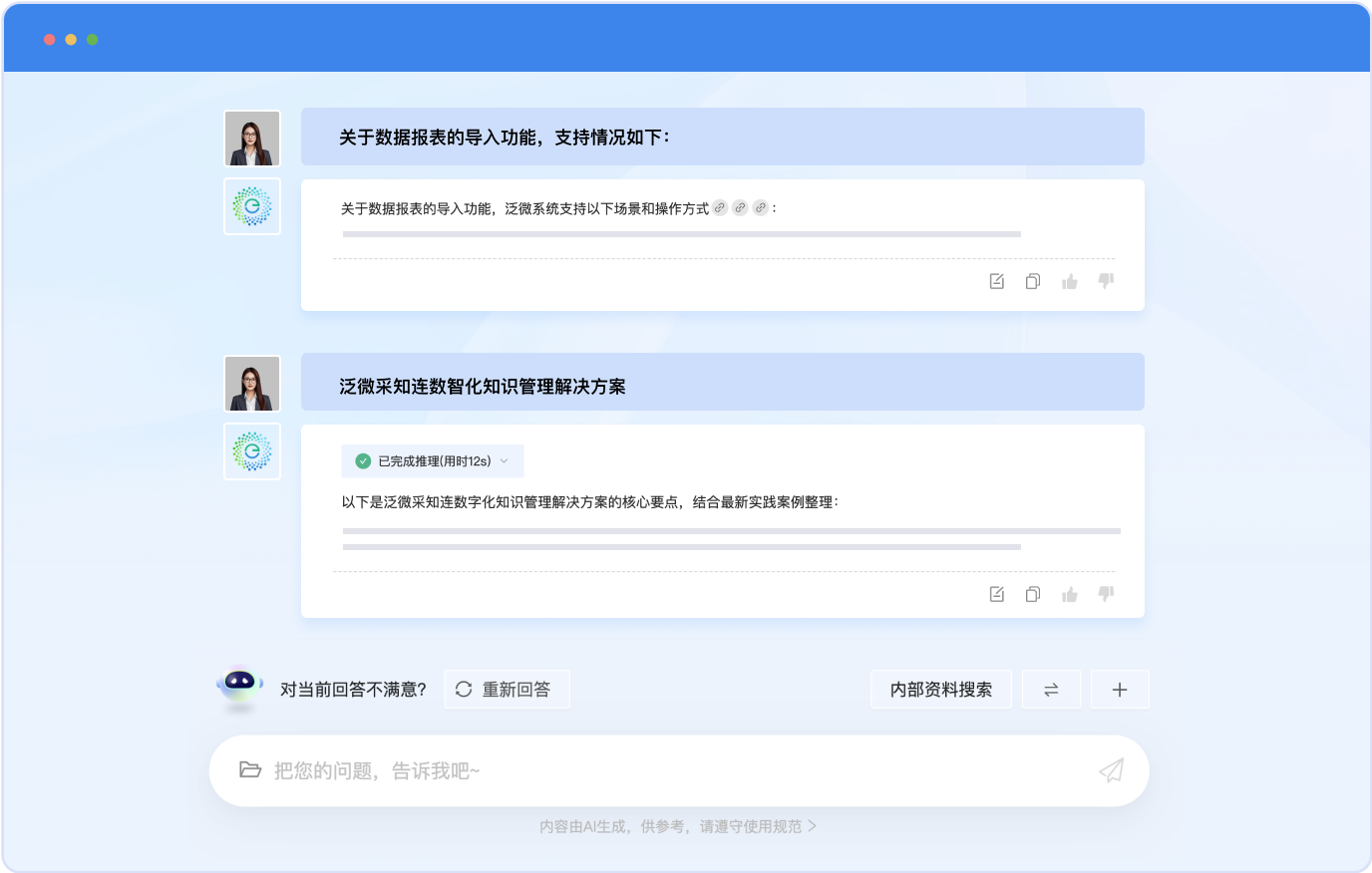
Task: Click the answer text 泛微系统支持以下场景和操作方式
Action: pos(606,208)
